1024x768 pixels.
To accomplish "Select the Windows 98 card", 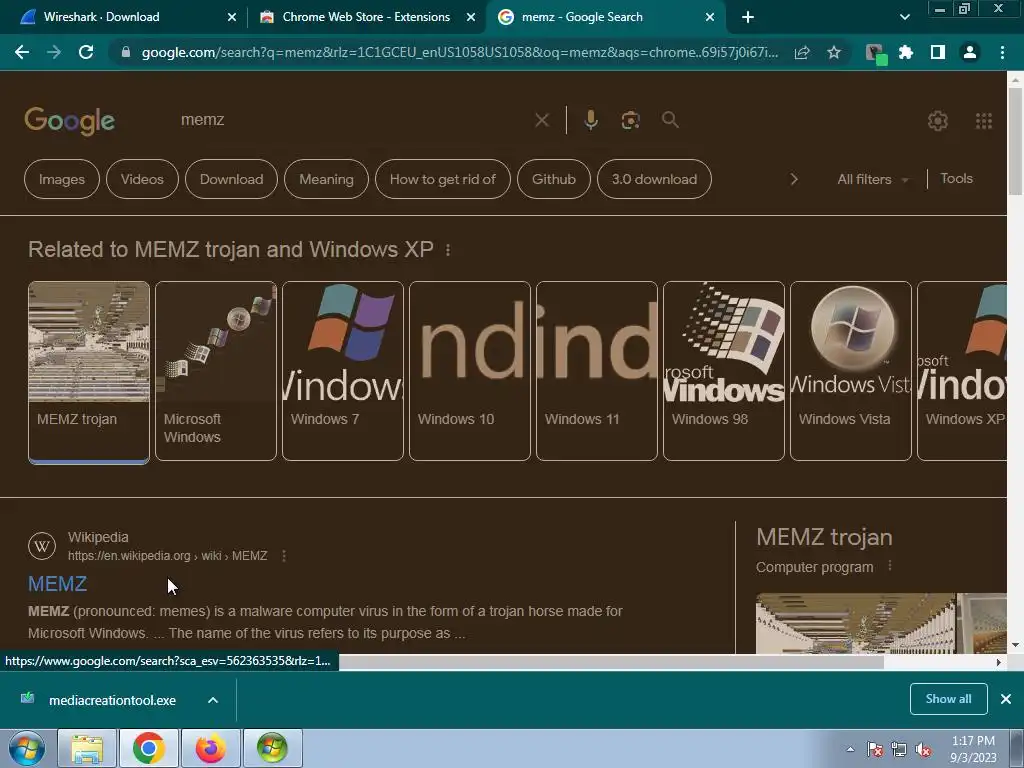I will (x=724, y=371).
